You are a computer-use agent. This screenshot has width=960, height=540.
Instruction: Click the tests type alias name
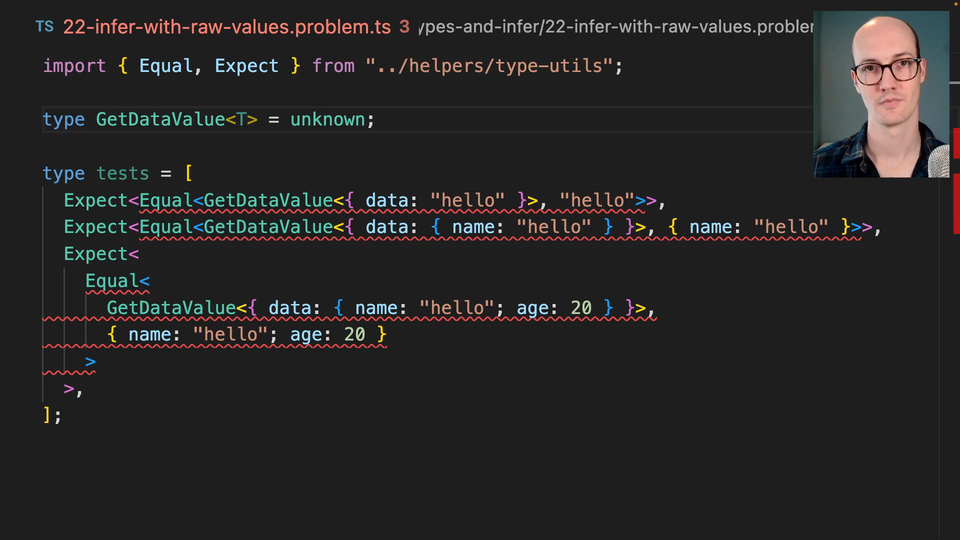pyautogui.click(x=123, y=174)
